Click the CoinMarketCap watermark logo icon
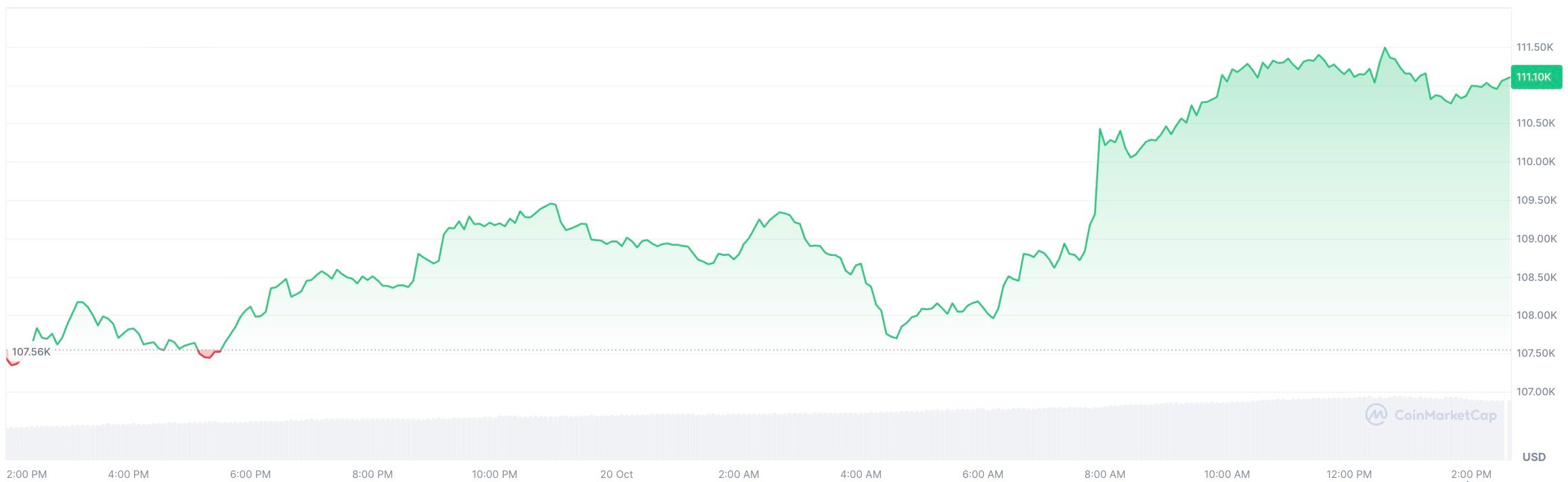Image resolution: width=1568 pixels, height=482 pixels. (1376, 414)
